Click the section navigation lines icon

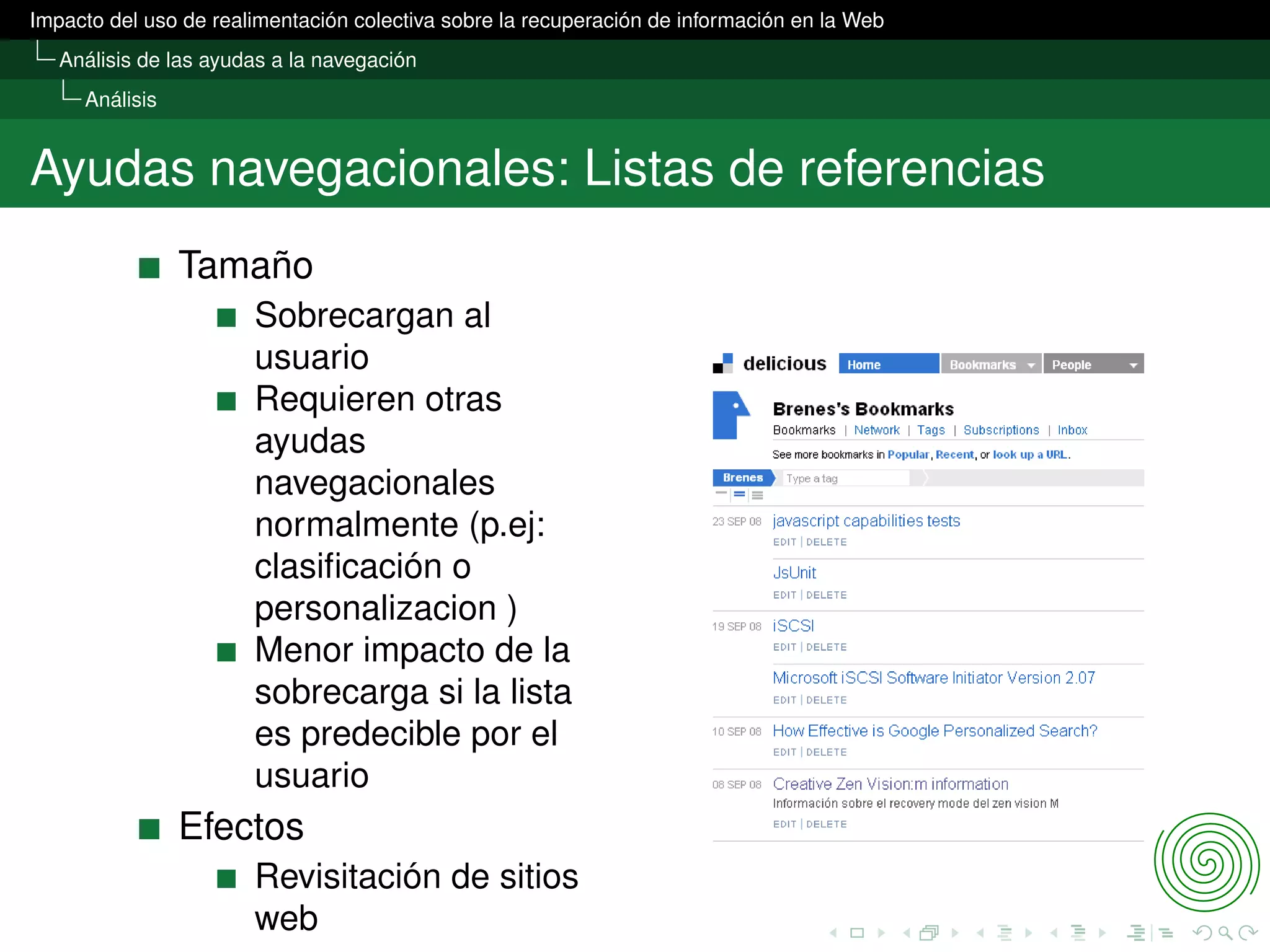(1078, 933)
